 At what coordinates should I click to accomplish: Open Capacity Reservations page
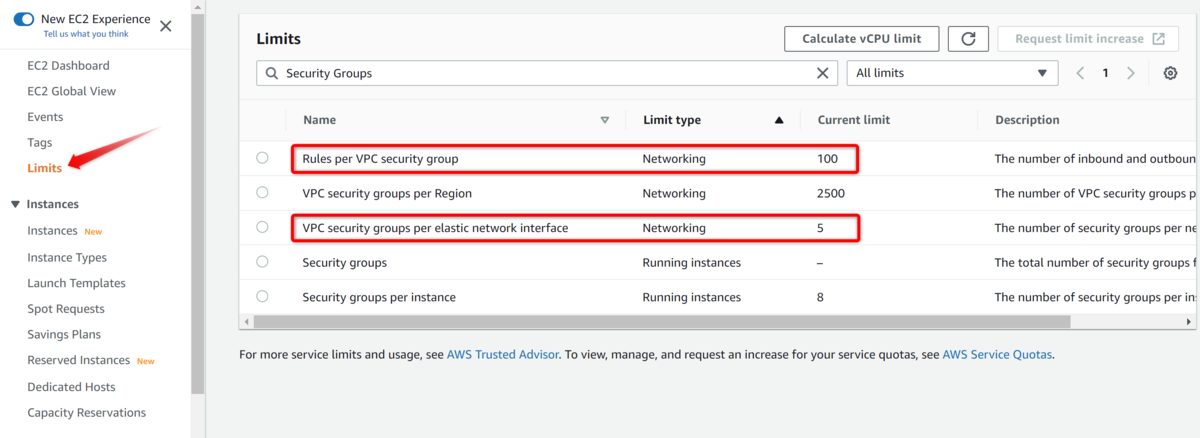[86, 412]
